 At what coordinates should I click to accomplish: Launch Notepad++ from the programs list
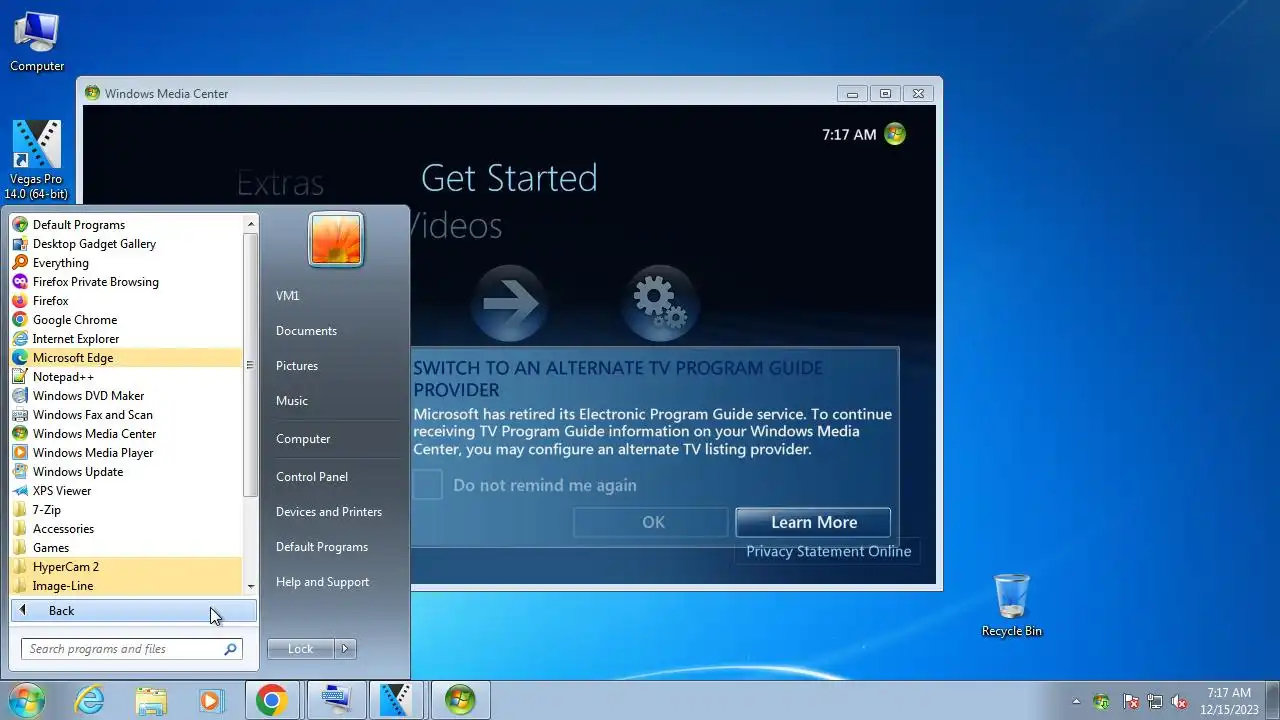click(x=126, y=377)
